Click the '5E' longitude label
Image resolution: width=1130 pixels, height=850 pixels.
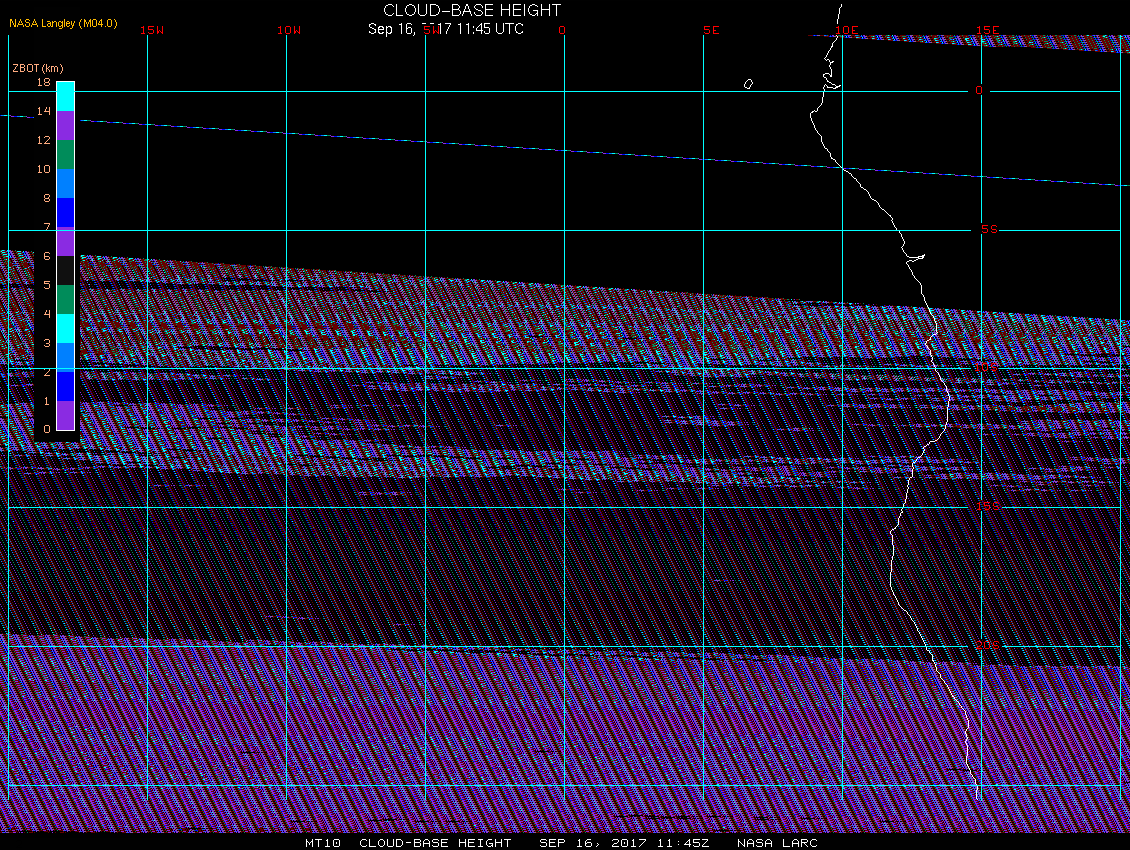click(x=711, y=30)
